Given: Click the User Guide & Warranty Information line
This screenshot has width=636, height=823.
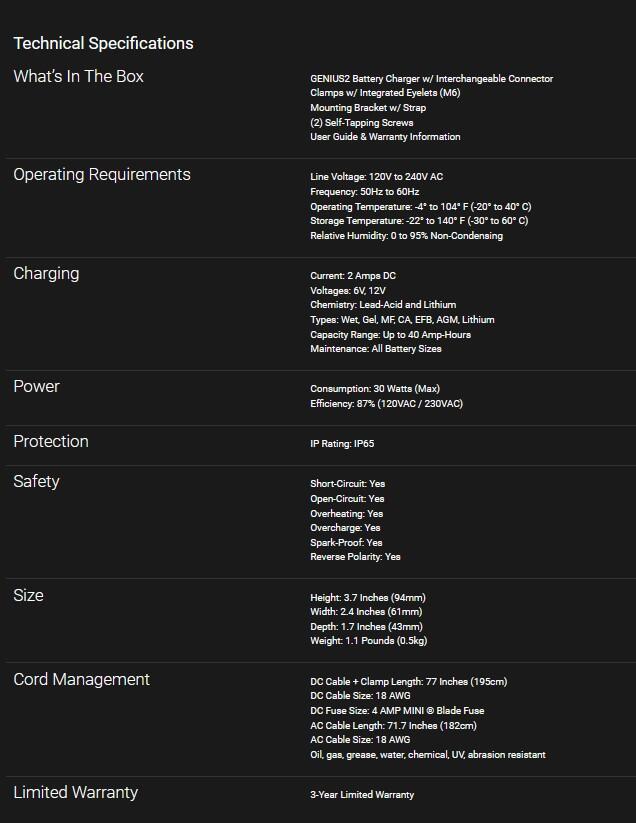Looking at the screenshot, I should (385, 137).
